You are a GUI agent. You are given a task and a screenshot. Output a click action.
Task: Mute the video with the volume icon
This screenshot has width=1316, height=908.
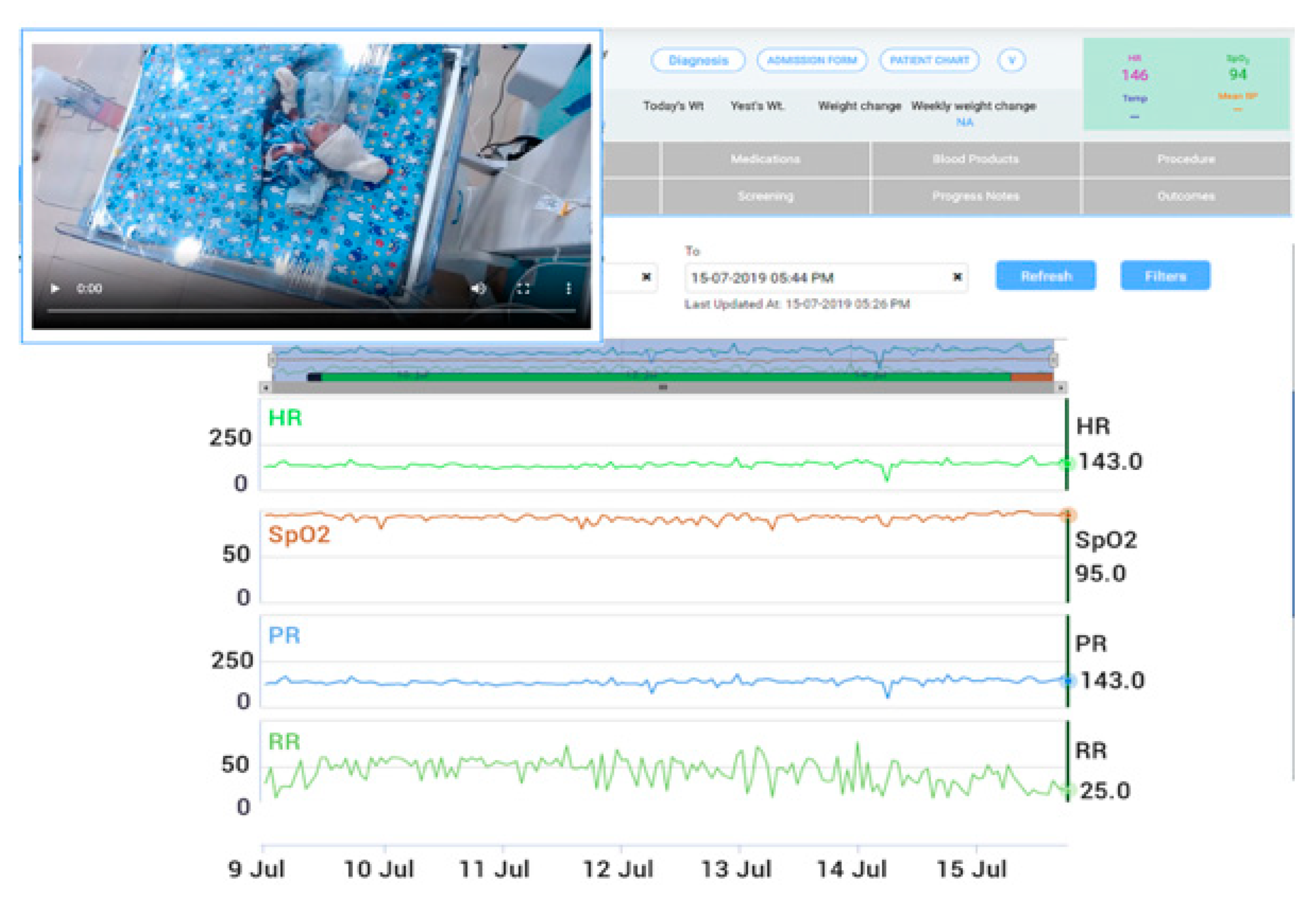point(478,289)
